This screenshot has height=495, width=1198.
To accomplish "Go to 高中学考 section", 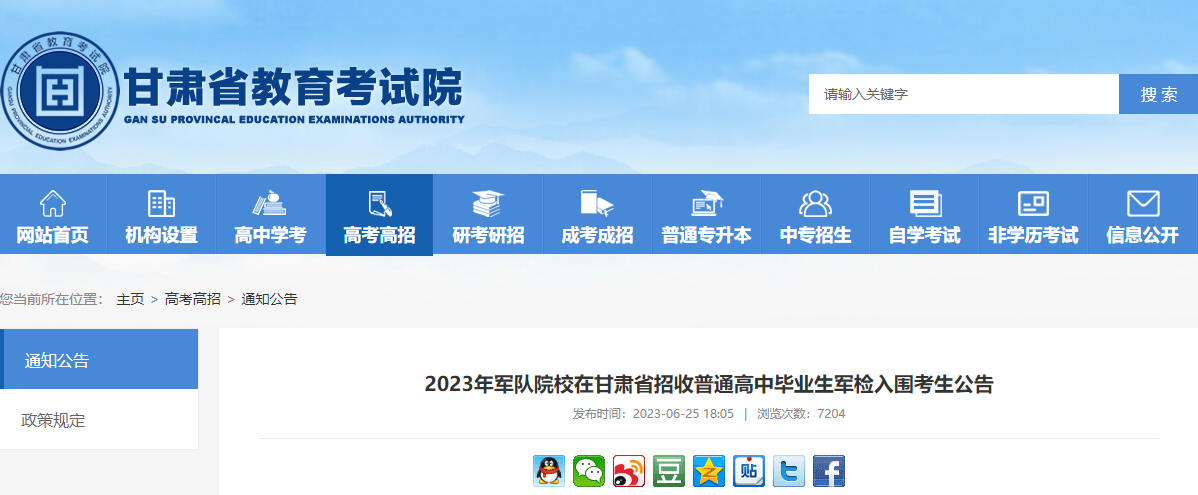I will click(x=270, y=215).
